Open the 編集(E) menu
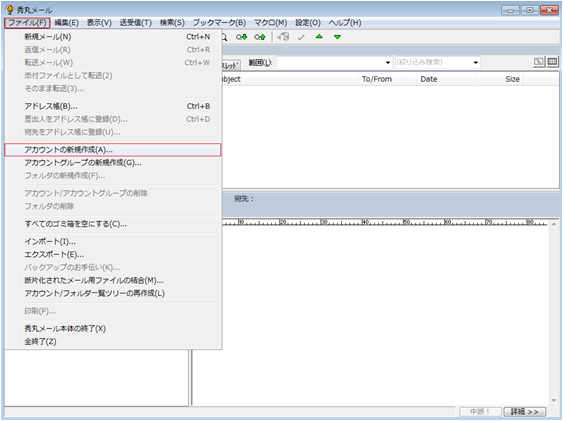Screen dimensions: 563x421 coord(66,23)
